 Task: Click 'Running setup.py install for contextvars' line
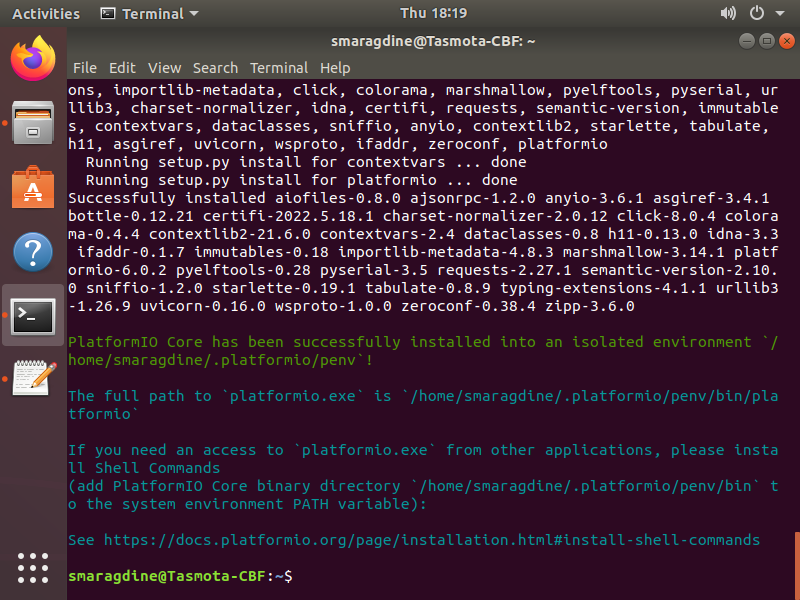tap(306, 162)
